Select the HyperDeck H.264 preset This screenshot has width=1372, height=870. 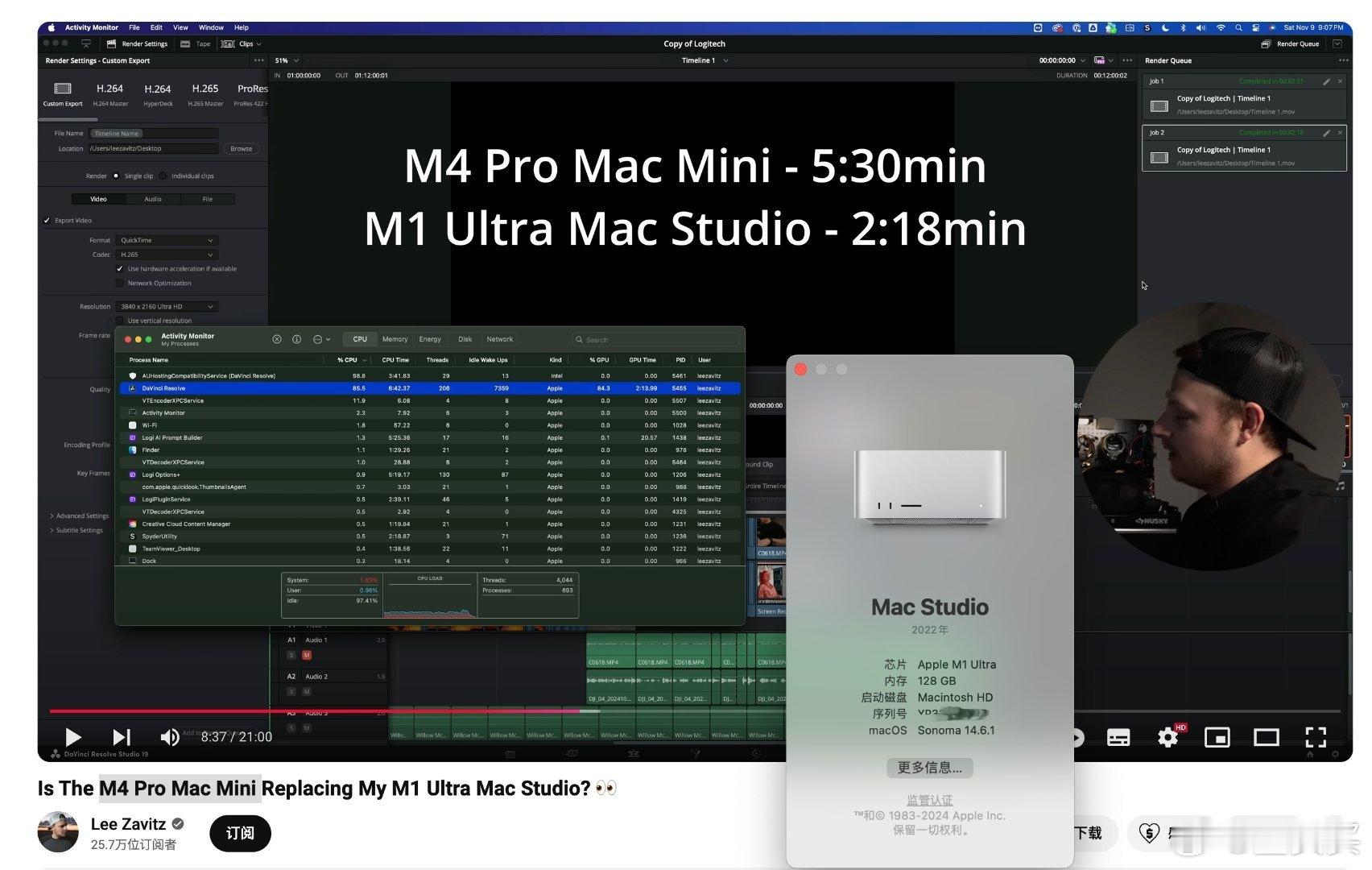click(x=158, y=93)
